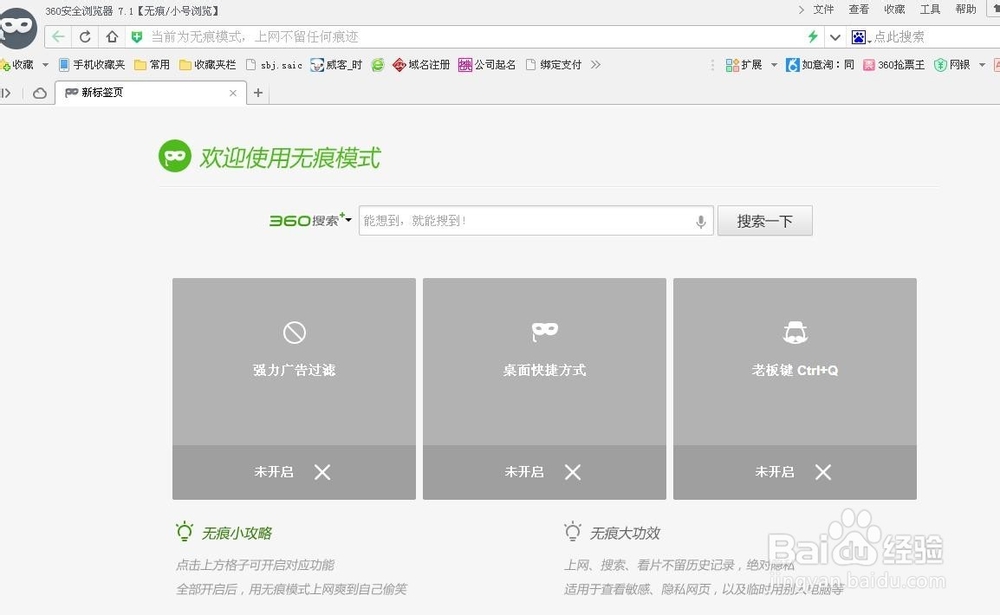Click 未开启 status under 桌面快捷方式

coord(524,472)
